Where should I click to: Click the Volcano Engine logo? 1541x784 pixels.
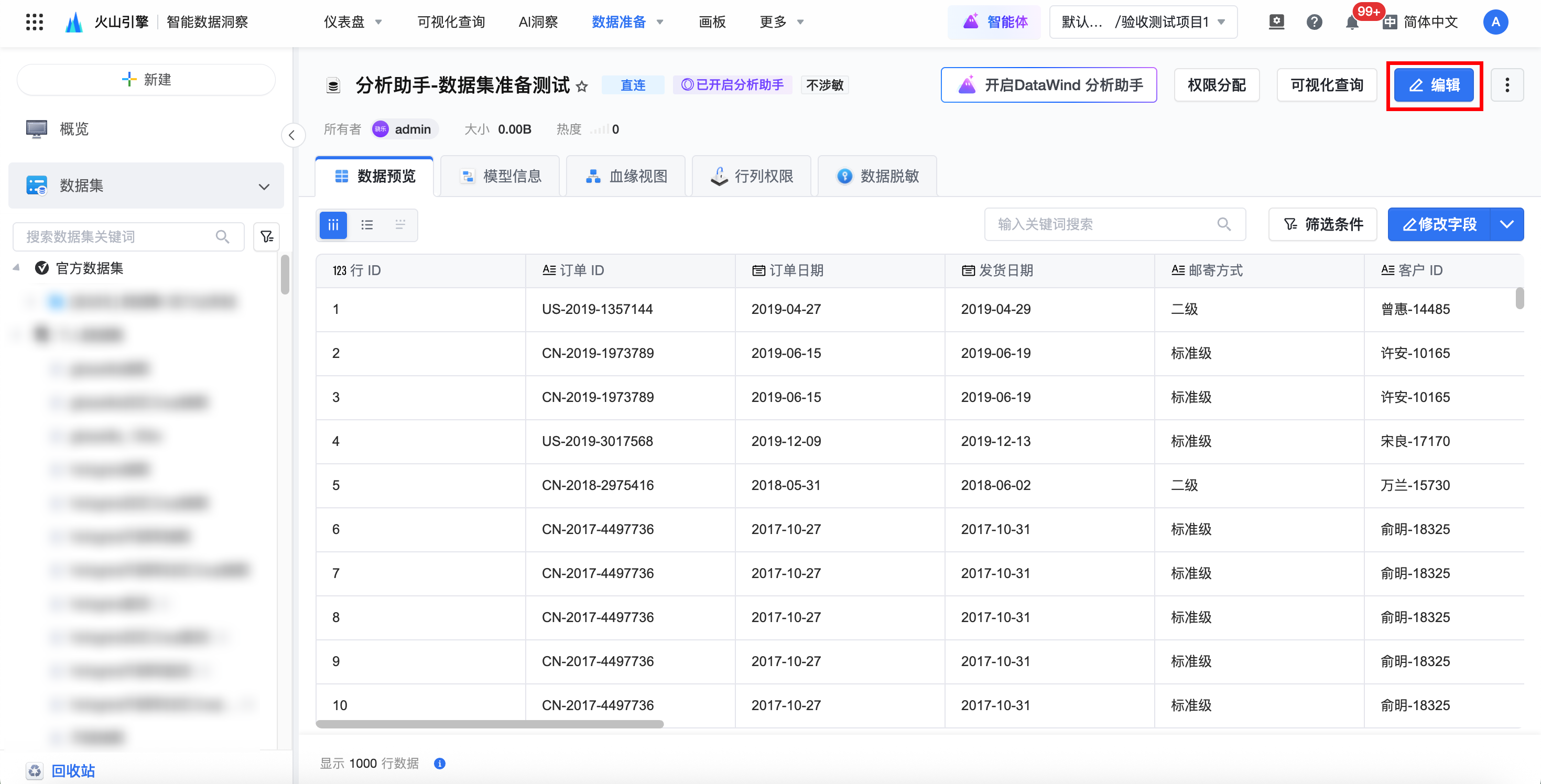pyautogui.click(x=73, y=22)
